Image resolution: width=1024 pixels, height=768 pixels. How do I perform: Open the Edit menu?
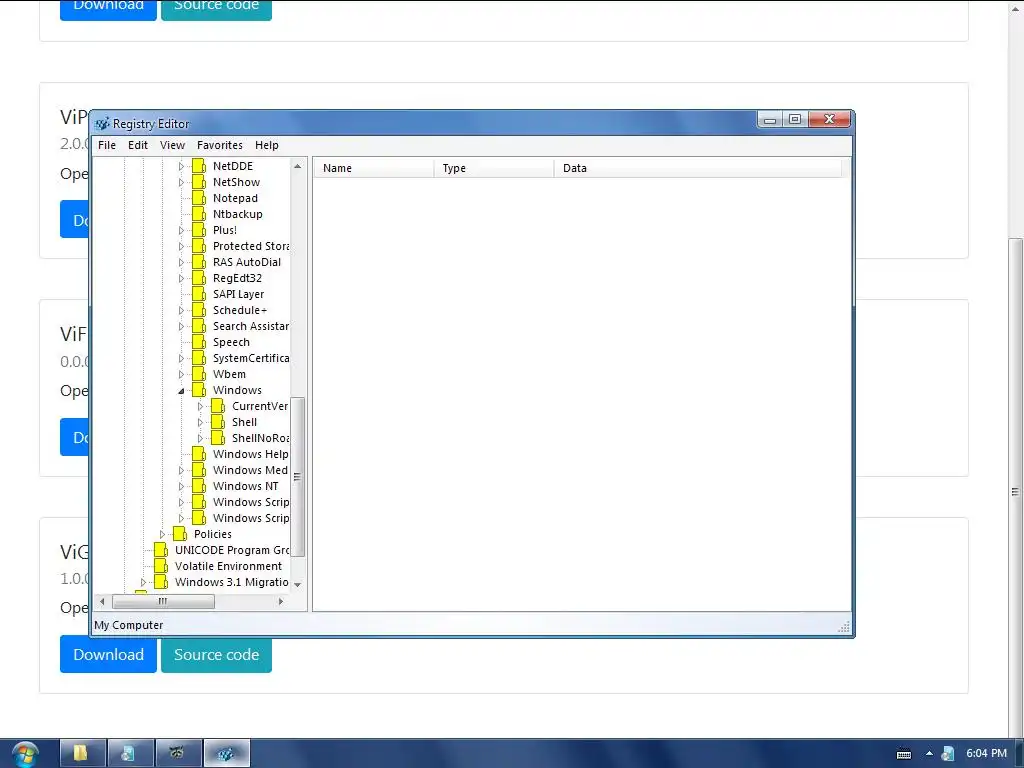[x=137, y=145]
